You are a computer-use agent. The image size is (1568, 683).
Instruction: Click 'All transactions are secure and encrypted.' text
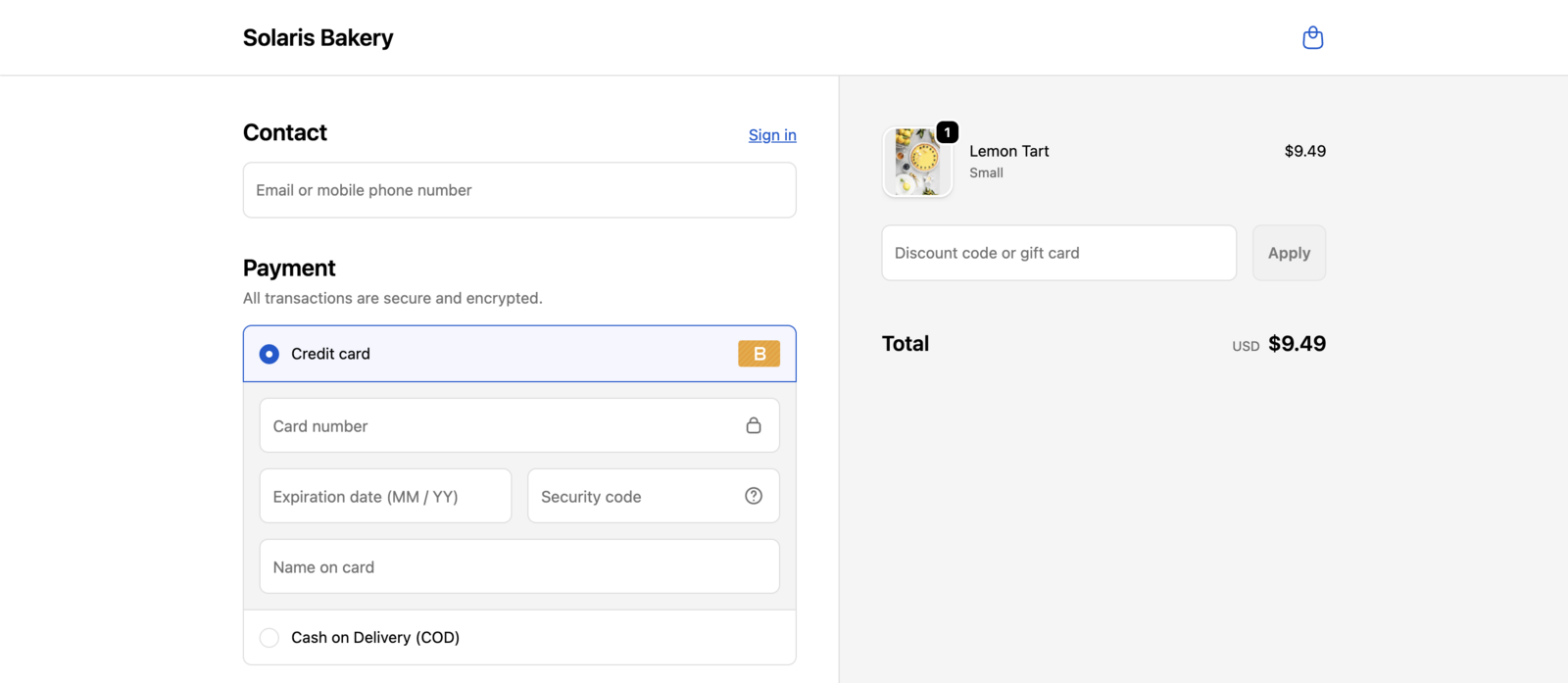coord(393,298)
